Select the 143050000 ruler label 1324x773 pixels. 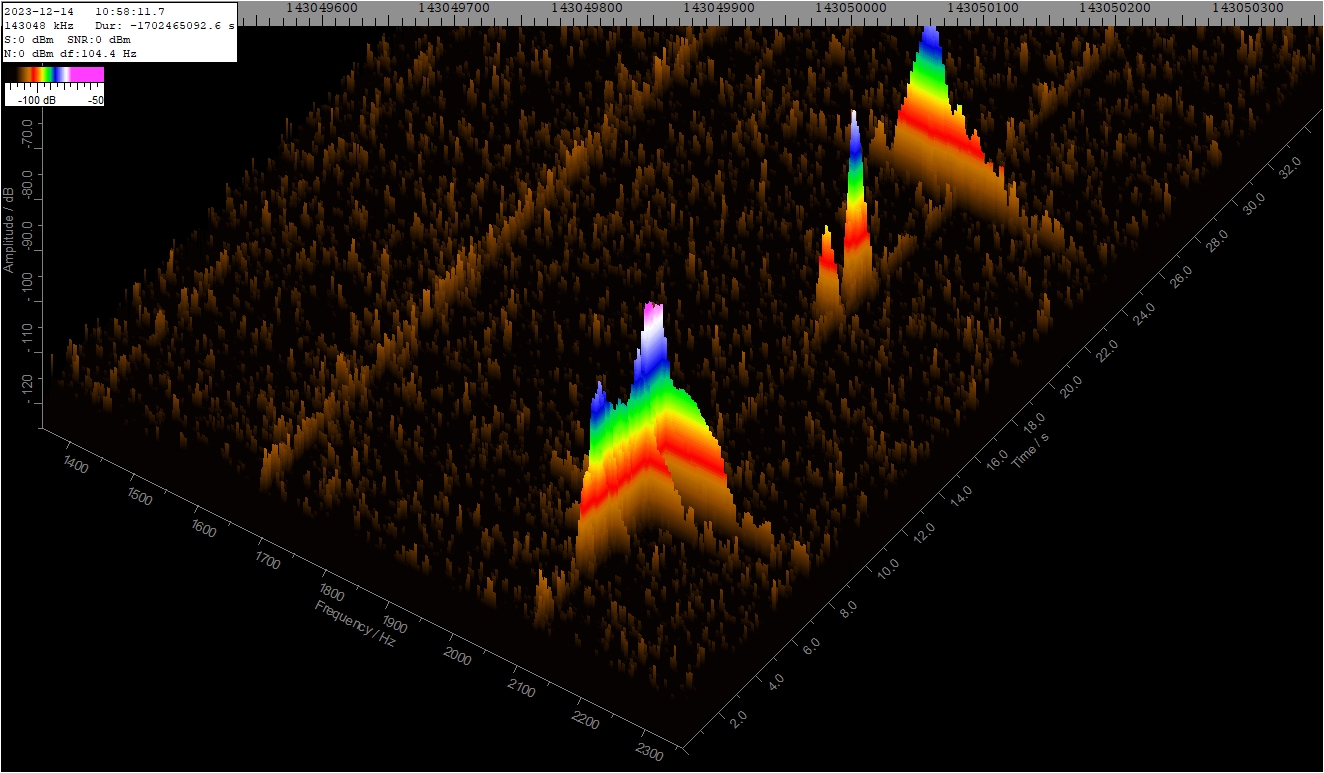[851, 7]
